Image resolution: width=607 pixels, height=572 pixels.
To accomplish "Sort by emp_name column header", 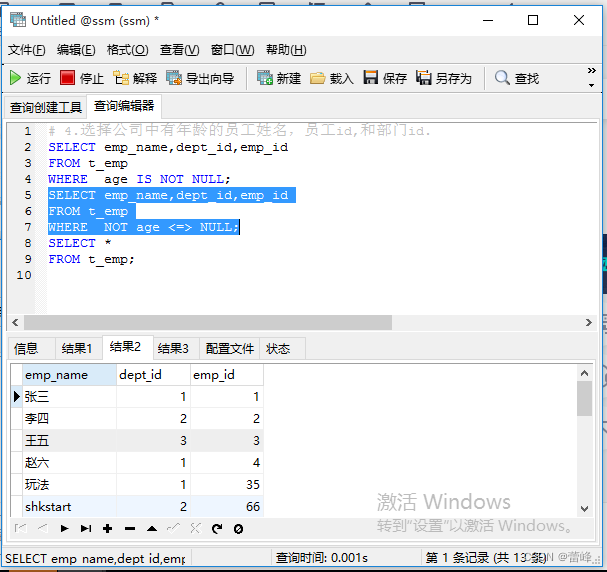I will (69, 375).
